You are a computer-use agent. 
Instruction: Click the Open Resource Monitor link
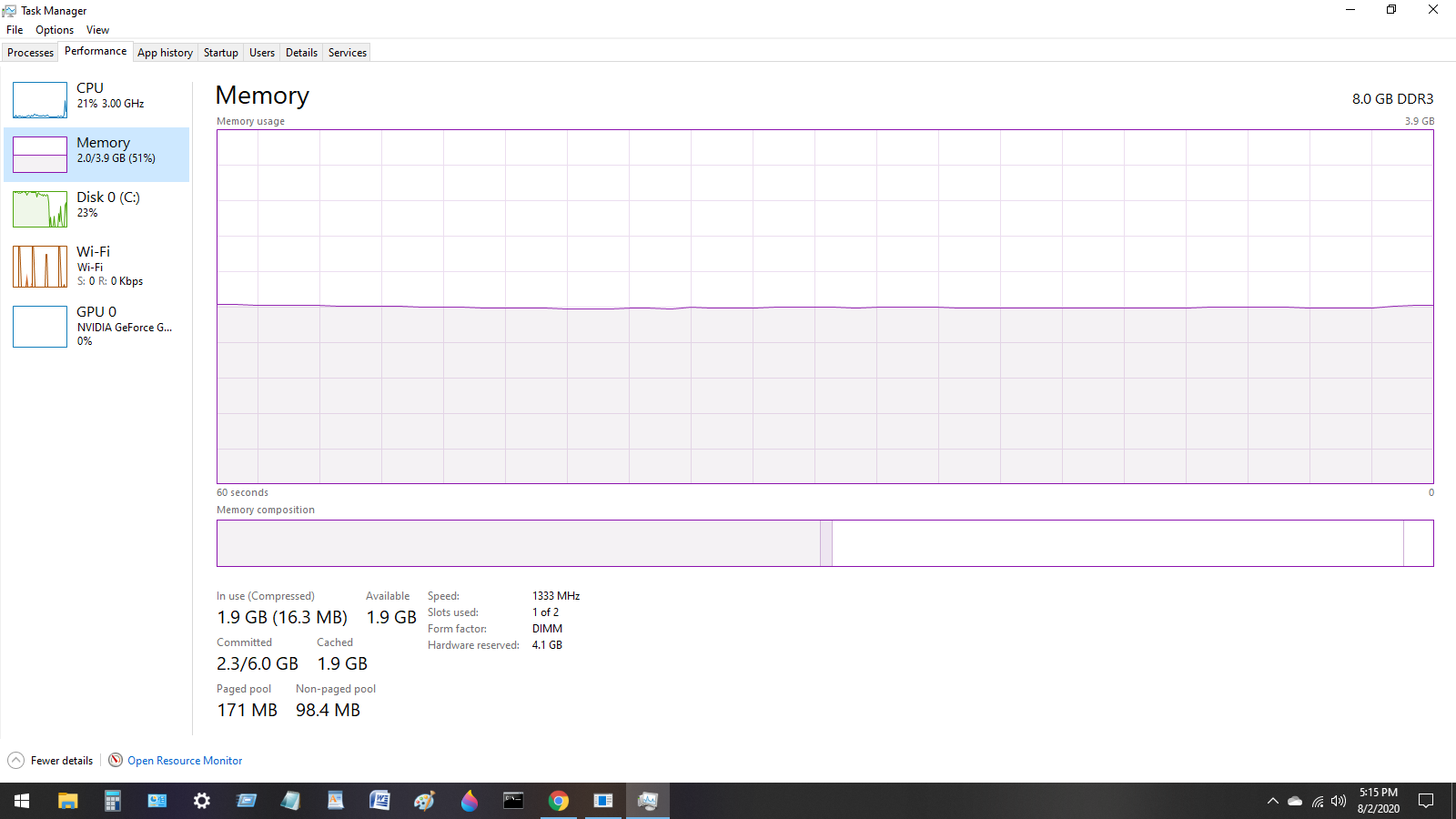(x=185, y=761)
